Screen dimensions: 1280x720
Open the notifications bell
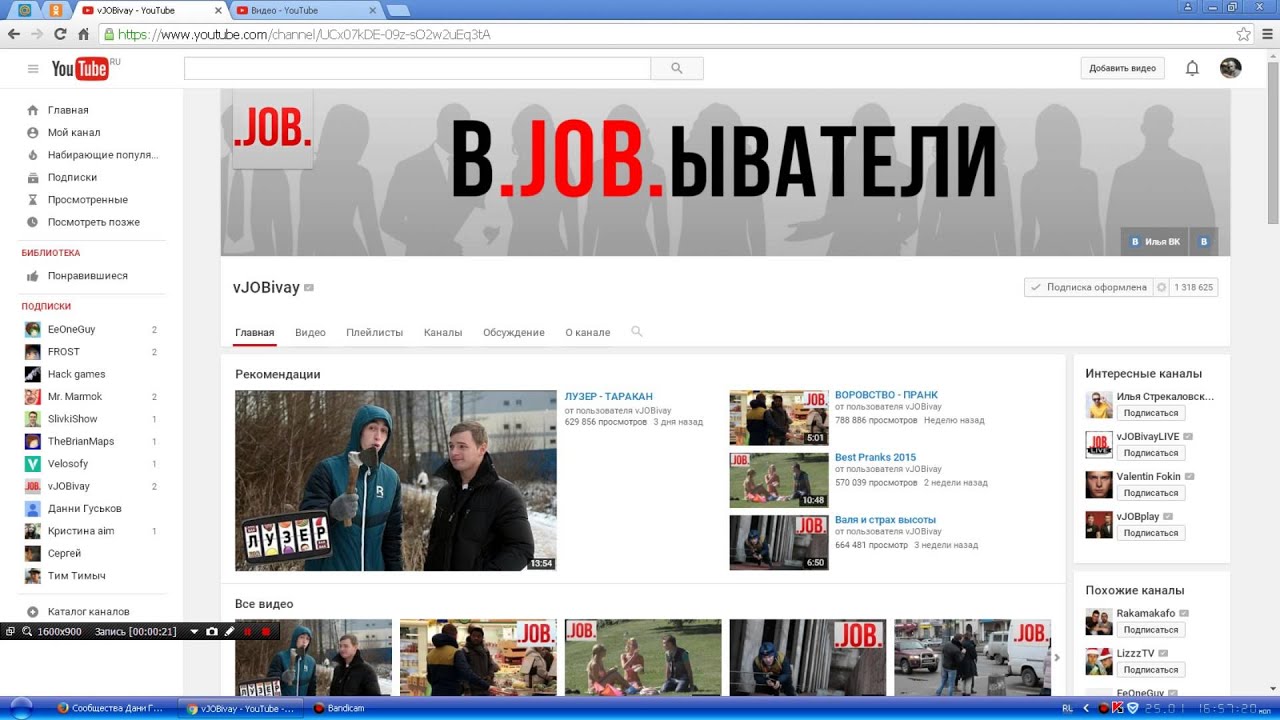(1192, 68)
